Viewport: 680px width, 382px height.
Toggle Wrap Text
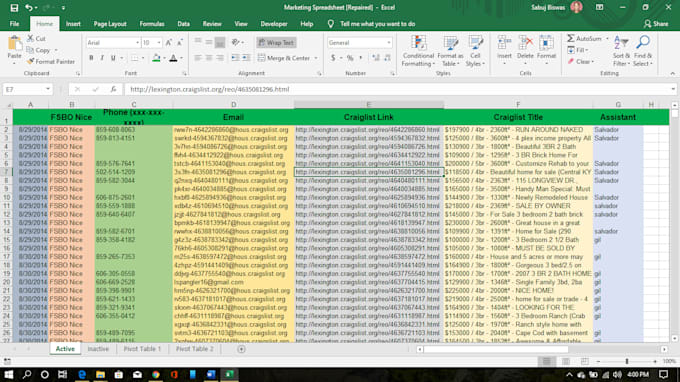tap(276, 42)
